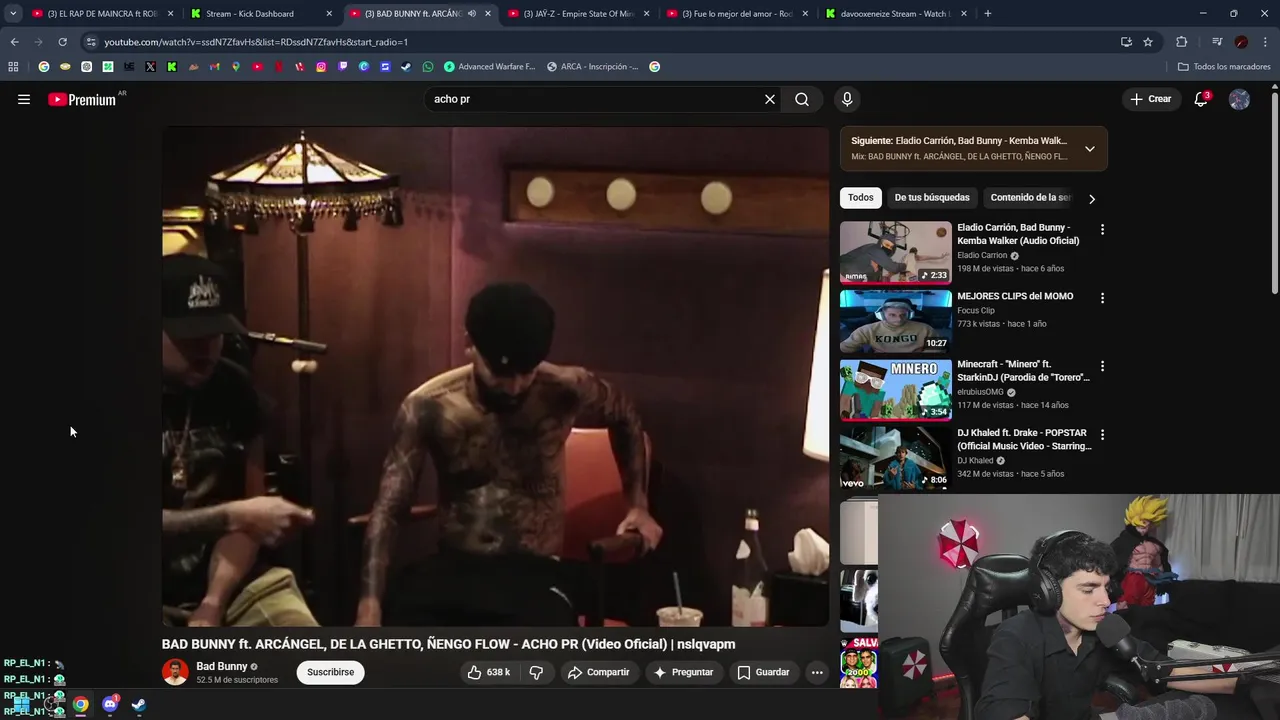Open the Steam bookmark in the bookmarks bar
Viewport: 1280px width, 720px height.
tap(406, 67)
